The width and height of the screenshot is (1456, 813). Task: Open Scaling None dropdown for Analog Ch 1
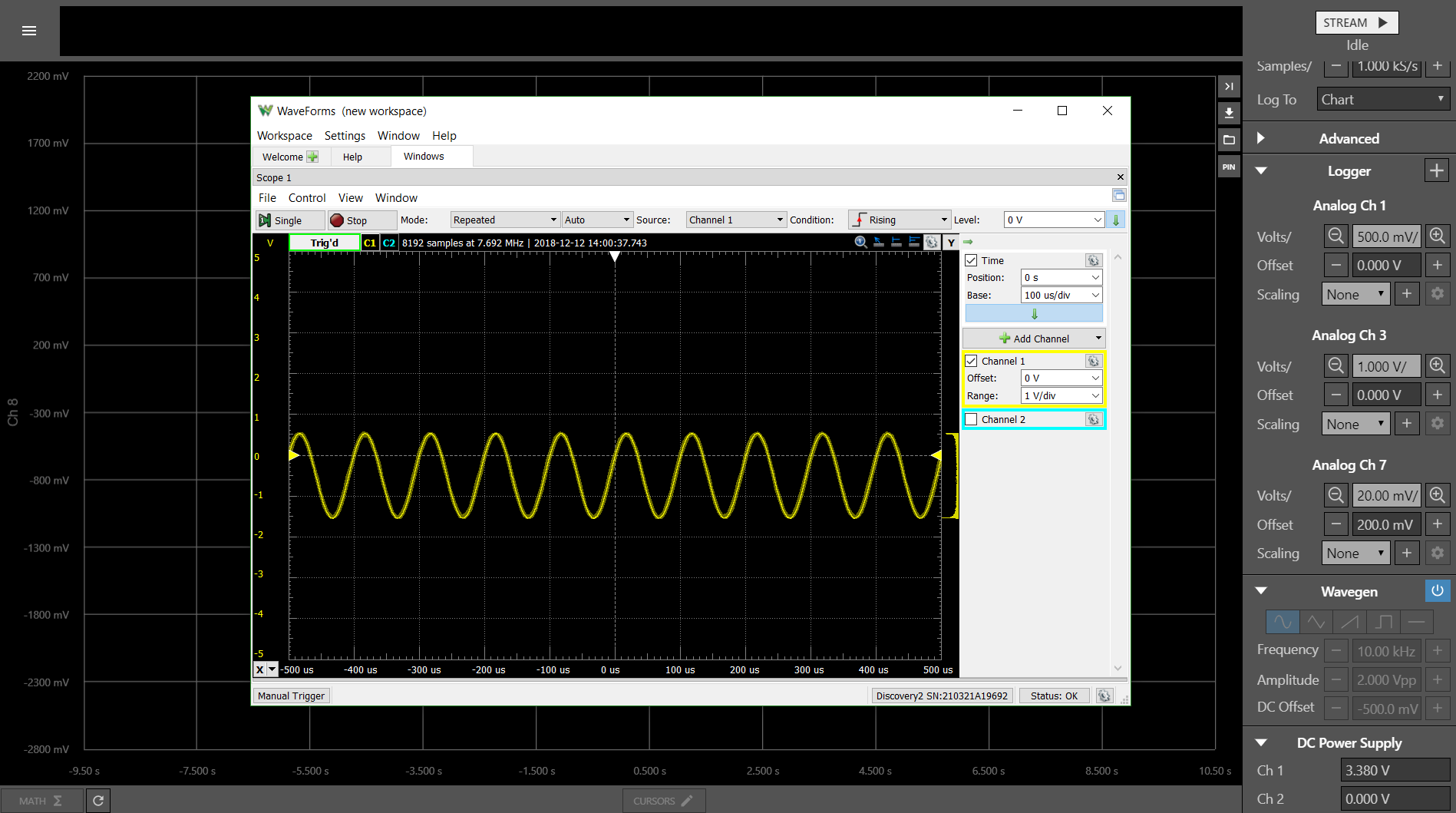coord(1355,295)
